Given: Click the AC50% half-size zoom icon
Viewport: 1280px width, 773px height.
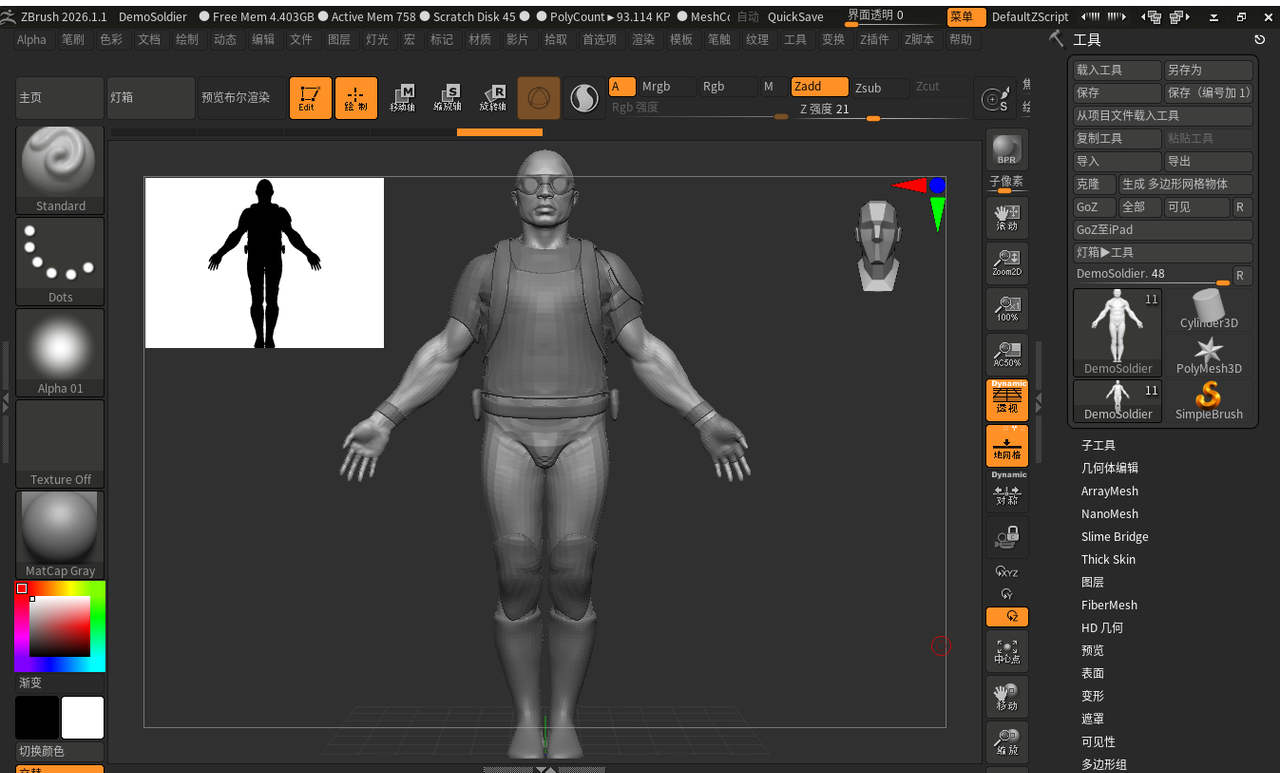Looking at the screenshot, I should point(1006,354).
